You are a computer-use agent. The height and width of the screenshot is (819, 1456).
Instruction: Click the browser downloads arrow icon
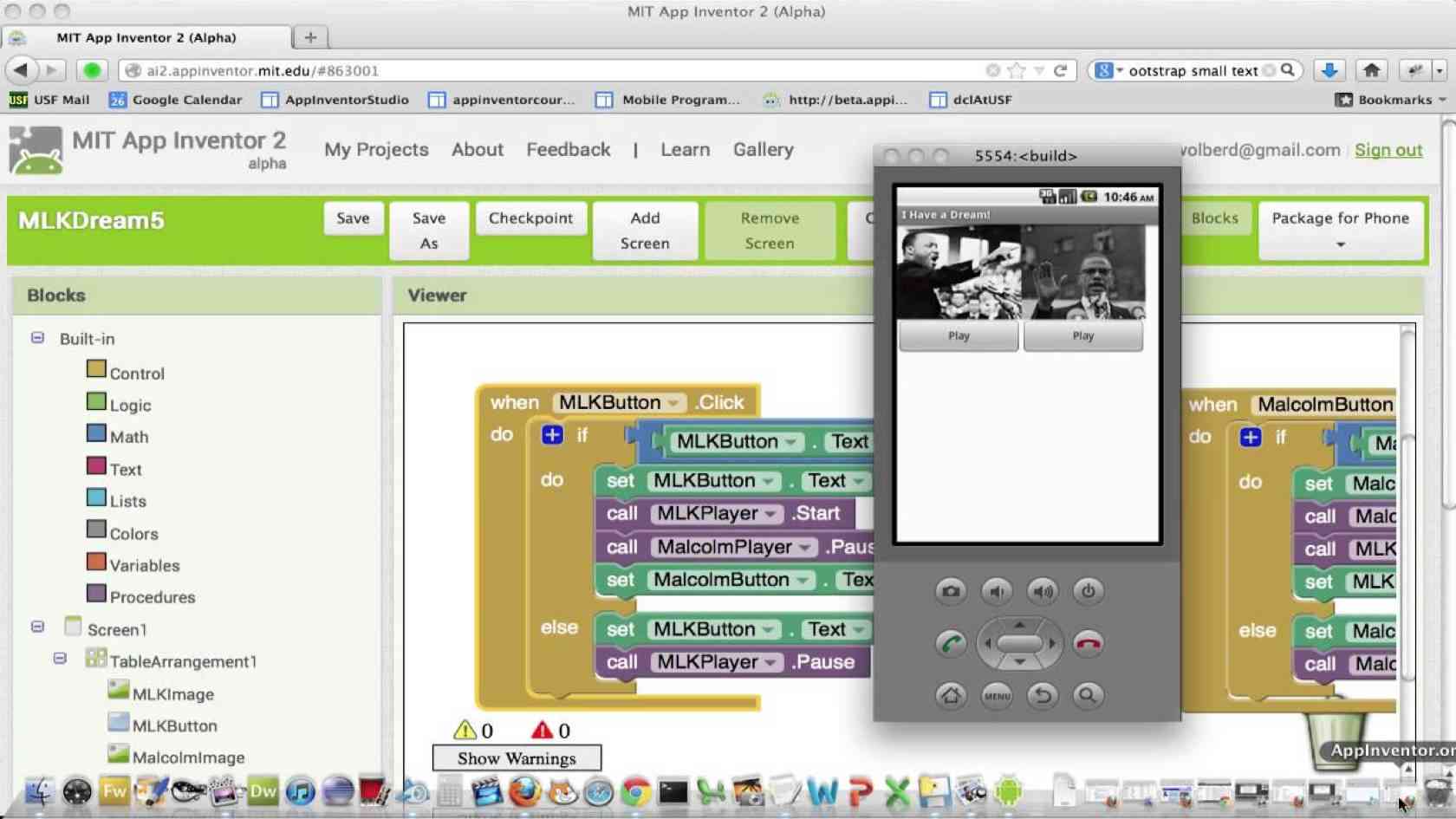[x=1329, y=70]
